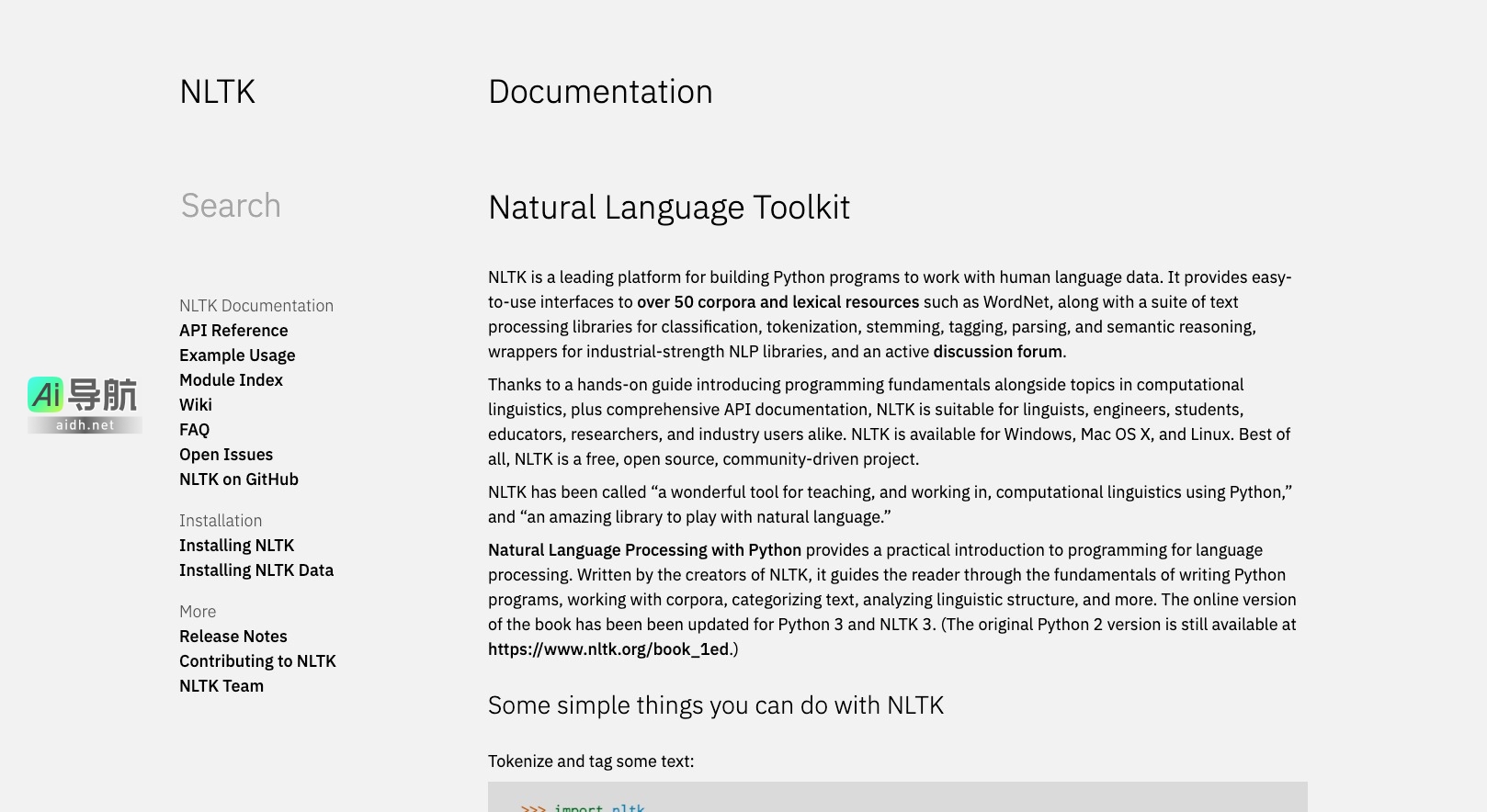Go to Module Index
This screenshot has width=1487, height=812.
click(x=231, y=380)
